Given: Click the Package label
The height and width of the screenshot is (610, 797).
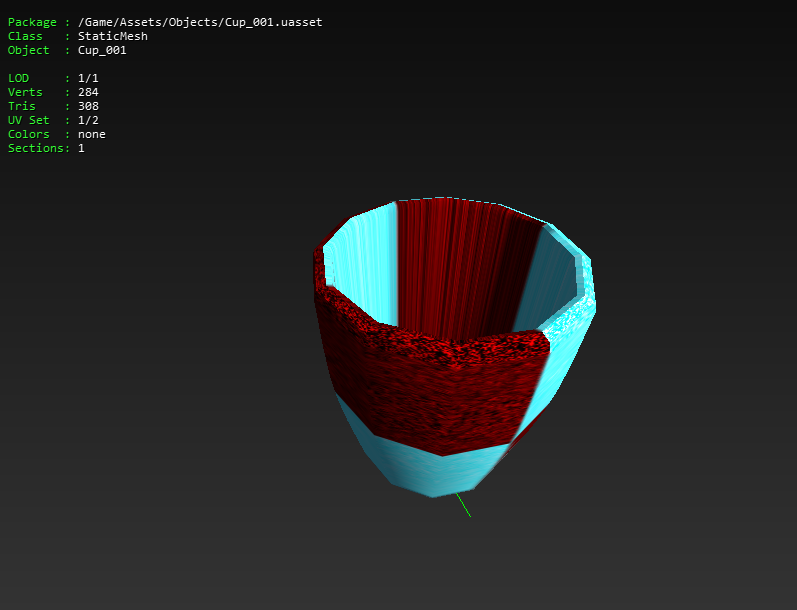Looking at the screenshot, I should point(32,22).
